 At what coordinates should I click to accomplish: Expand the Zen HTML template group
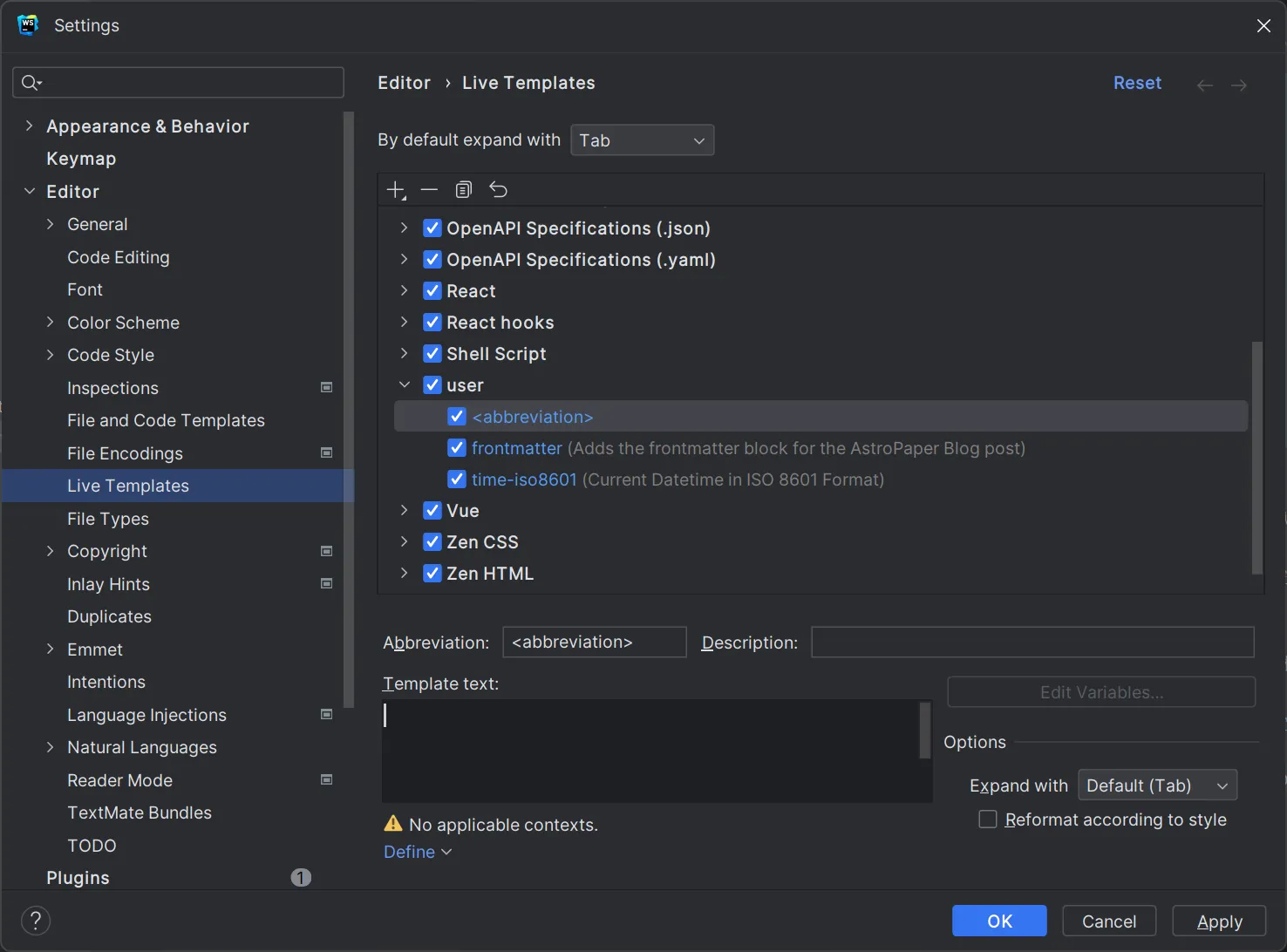pos(405,573)
